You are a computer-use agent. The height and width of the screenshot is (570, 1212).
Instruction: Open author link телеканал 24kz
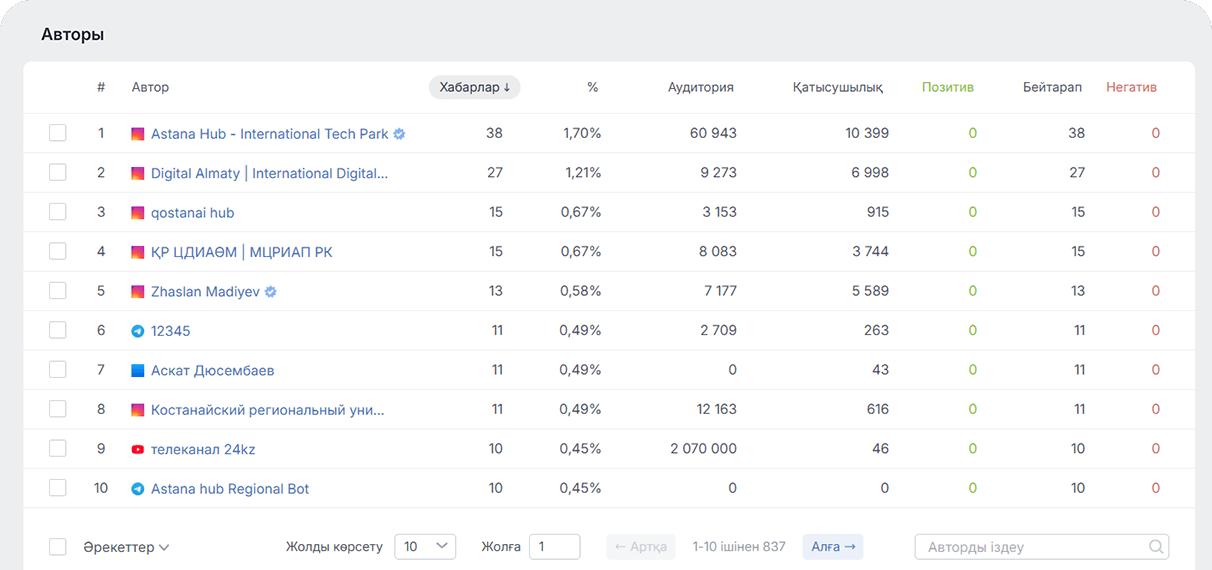point(203,450)
